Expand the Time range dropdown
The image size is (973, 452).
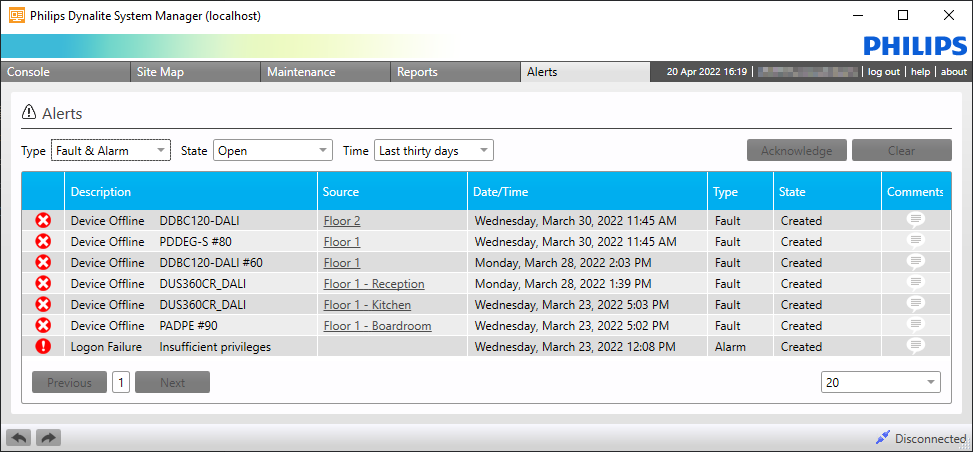(x=433, y=151)
